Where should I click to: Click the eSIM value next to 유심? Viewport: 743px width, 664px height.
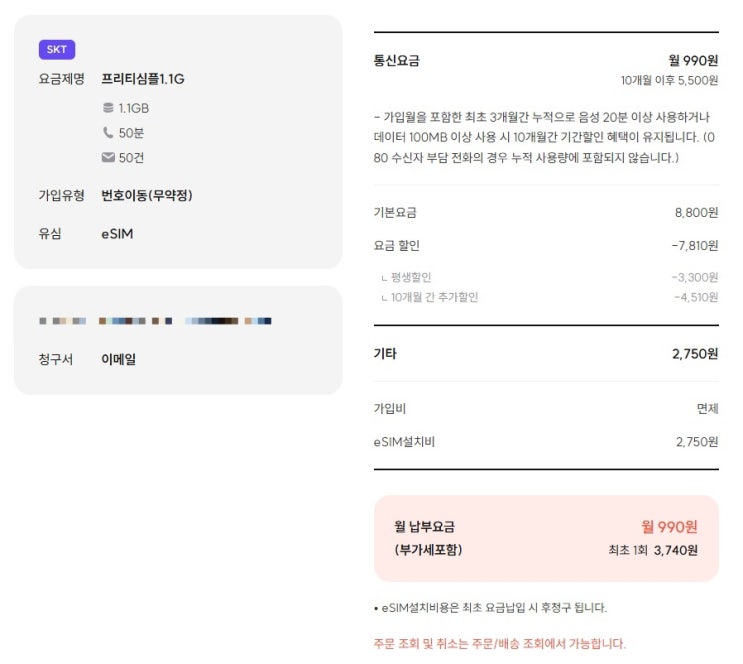[117, 234]
